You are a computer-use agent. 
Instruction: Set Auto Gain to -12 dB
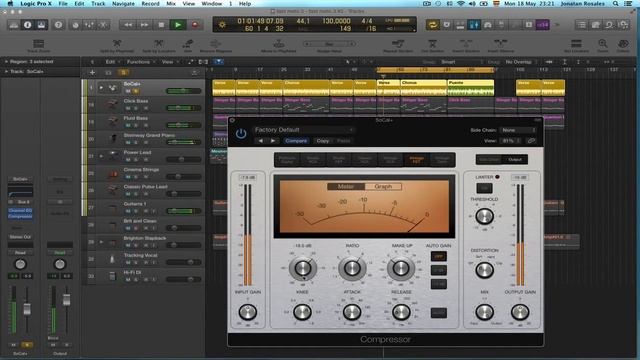pos(439,284)
